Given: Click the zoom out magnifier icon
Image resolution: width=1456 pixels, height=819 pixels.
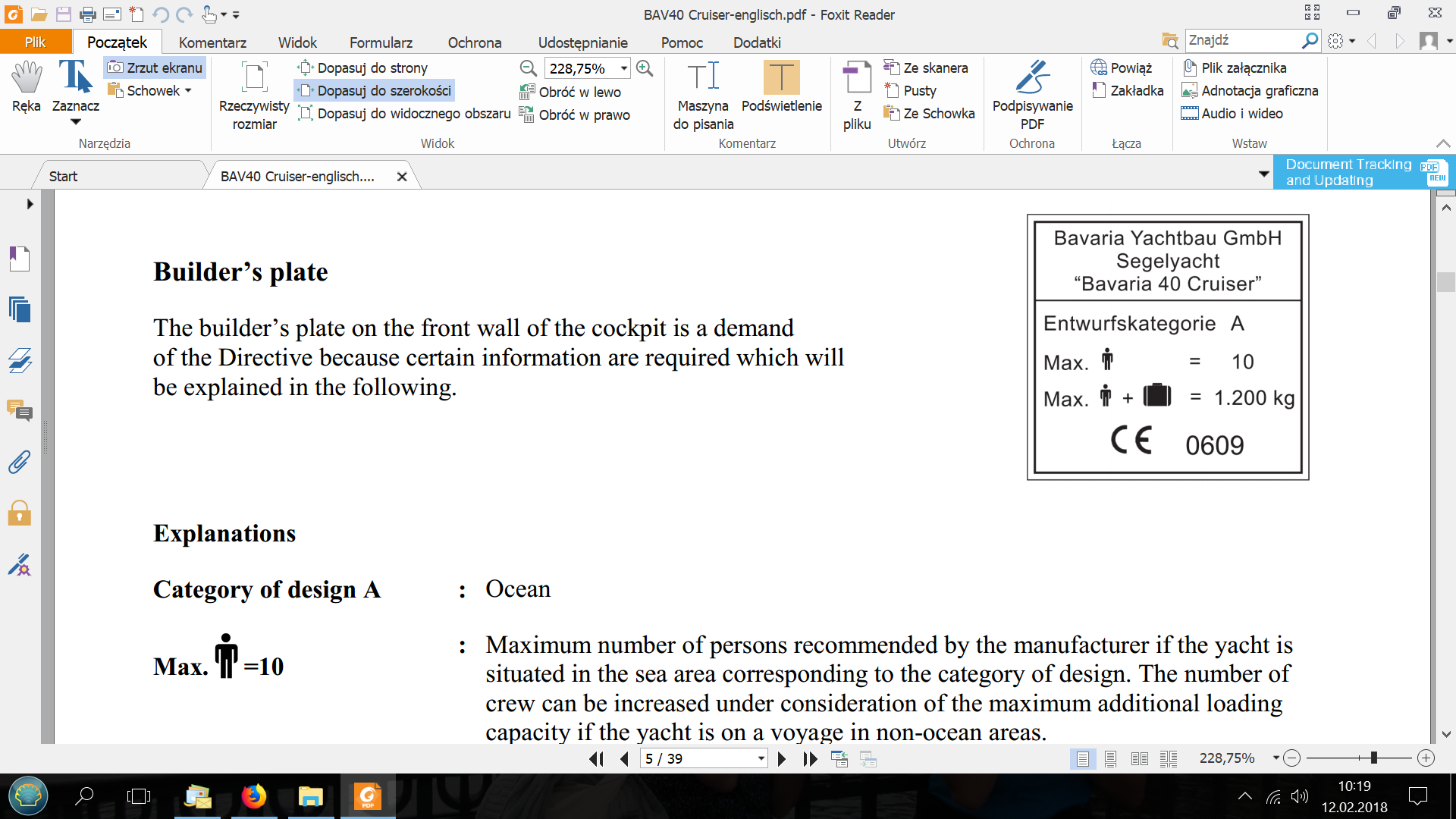Looking at the screenshot, I should [x=528, y=68].
